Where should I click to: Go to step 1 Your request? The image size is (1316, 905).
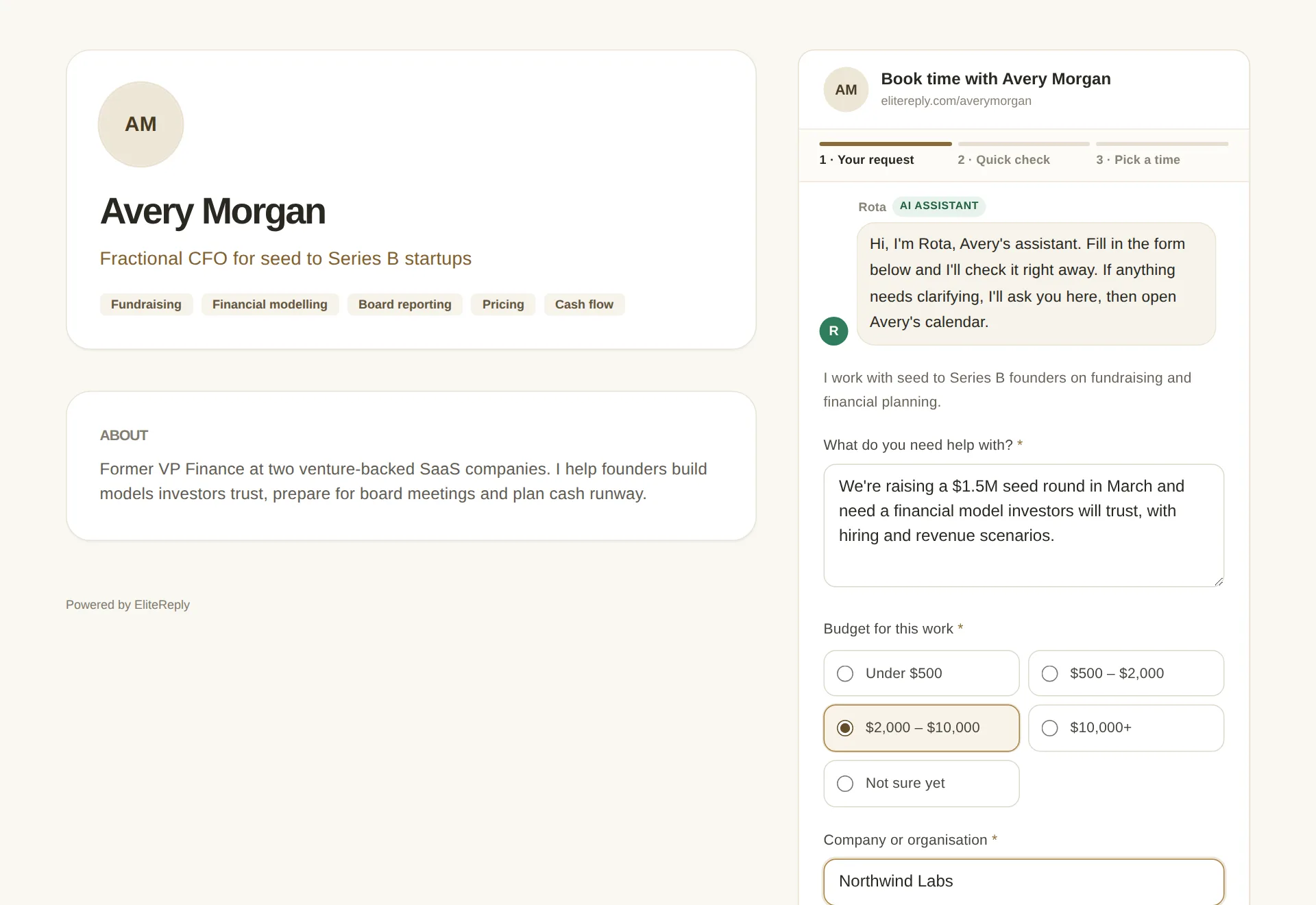pyautogui.click(x=885, y=154)
